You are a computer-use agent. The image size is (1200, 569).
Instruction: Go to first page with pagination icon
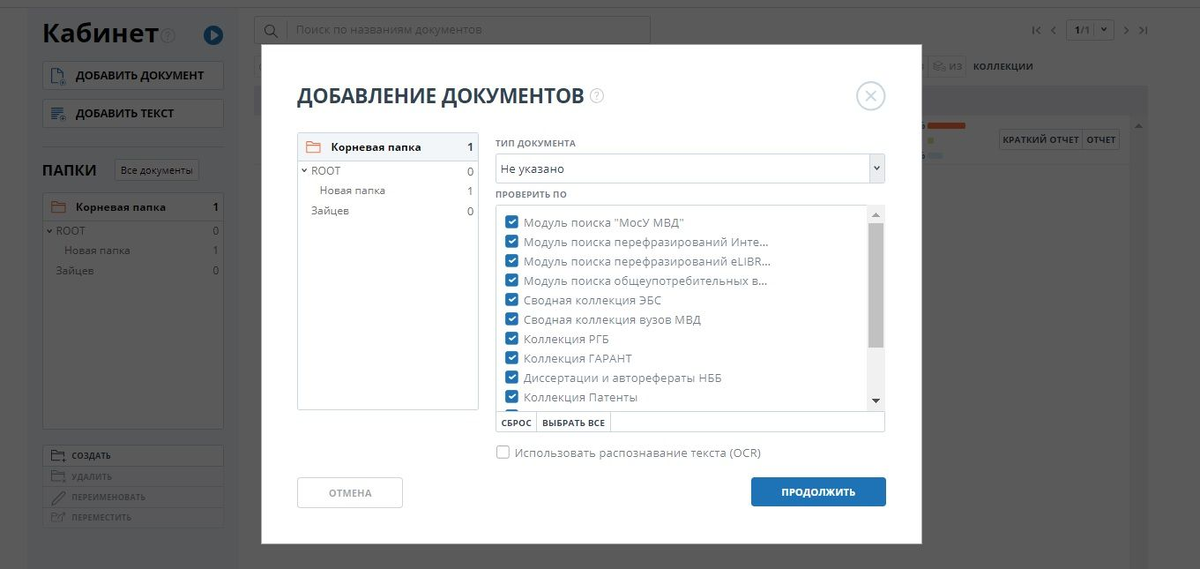pyautogui.click(x=1036, y=31)
